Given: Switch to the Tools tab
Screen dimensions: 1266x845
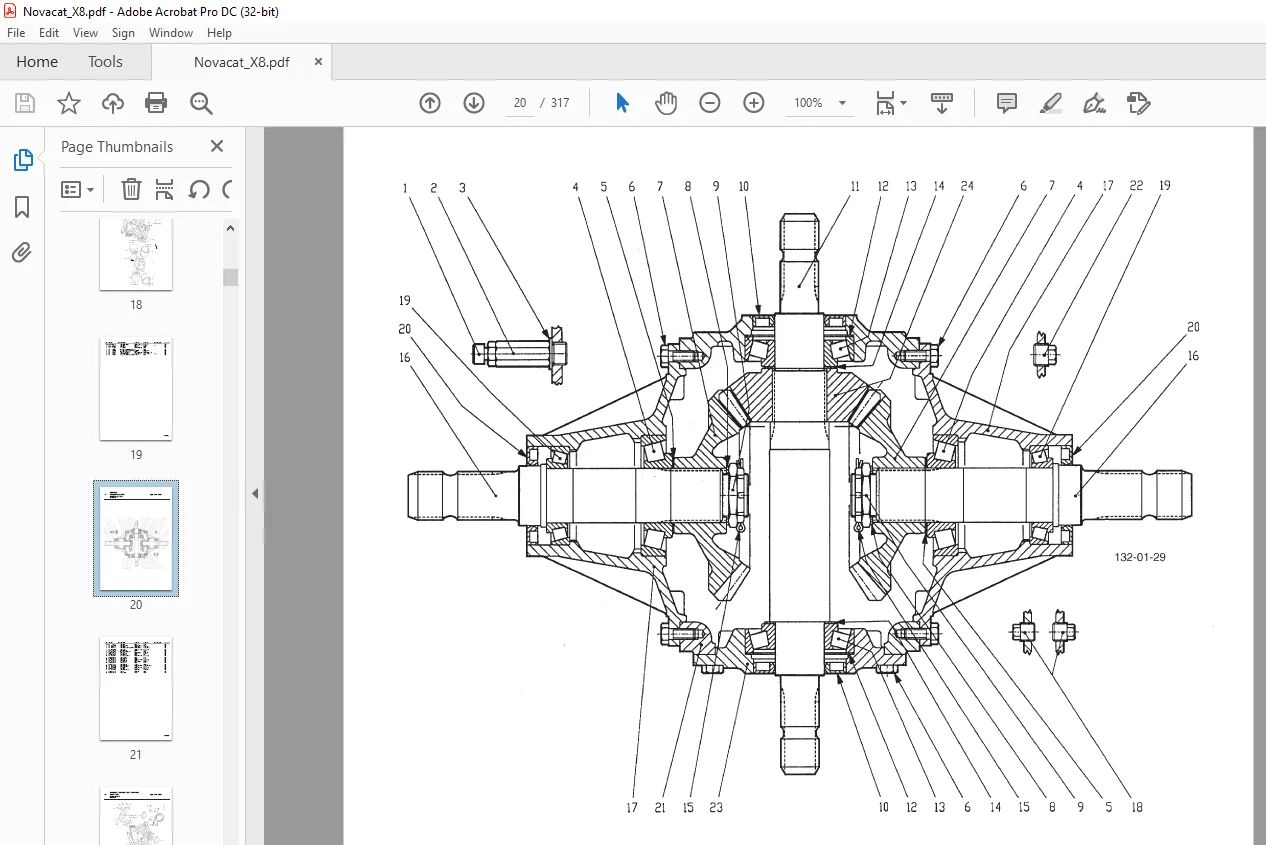Looking at the screenshot, I should tap(105, 62).
